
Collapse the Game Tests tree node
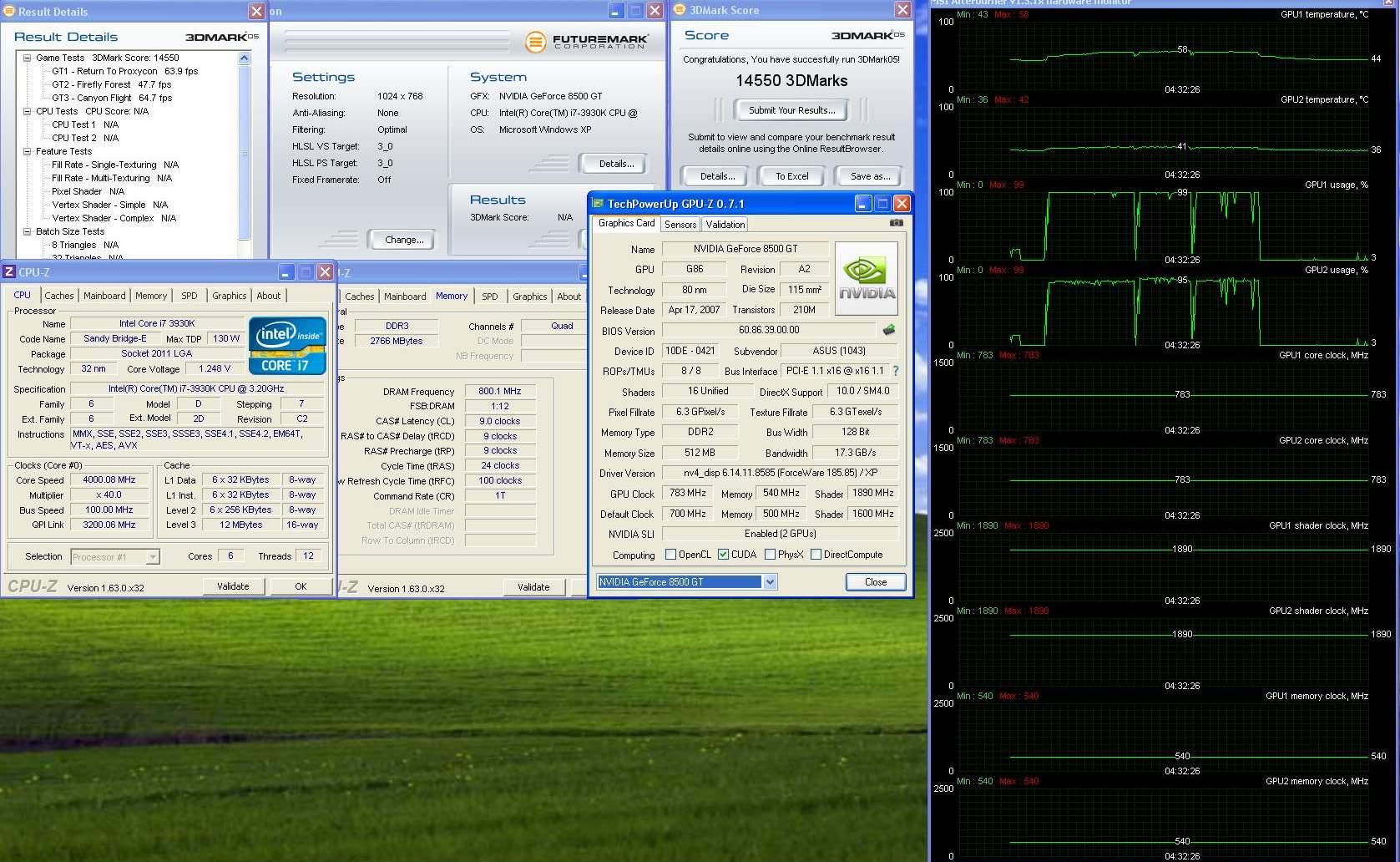pos(27,58)
